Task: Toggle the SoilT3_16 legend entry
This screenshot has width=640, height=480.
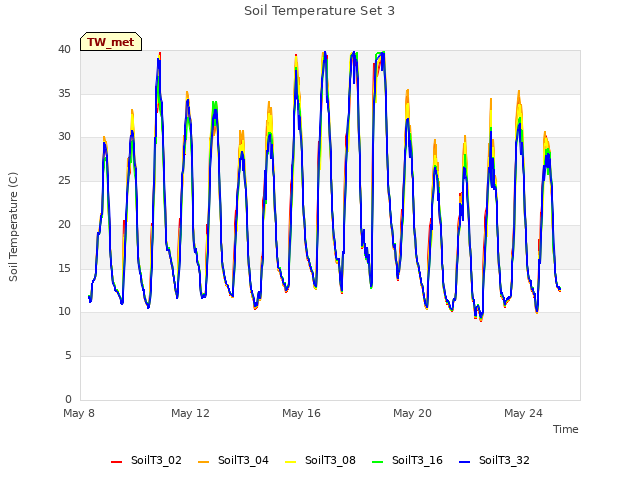Action: point(407,460)
